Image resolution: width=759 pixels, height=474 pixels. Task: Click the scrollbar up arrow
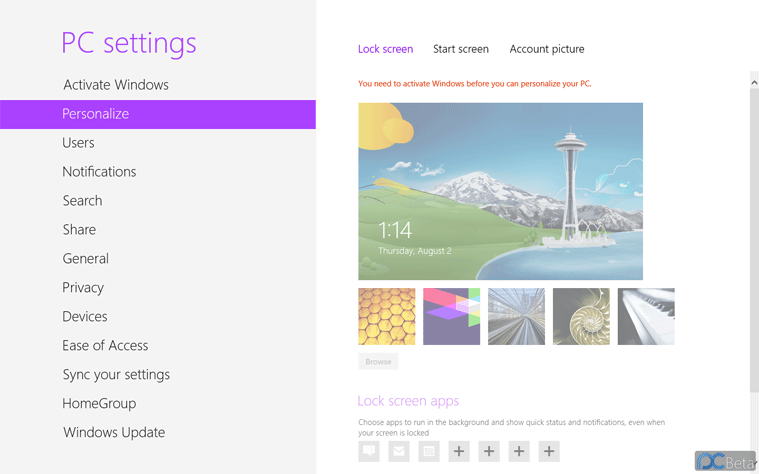tap(754, 83)
